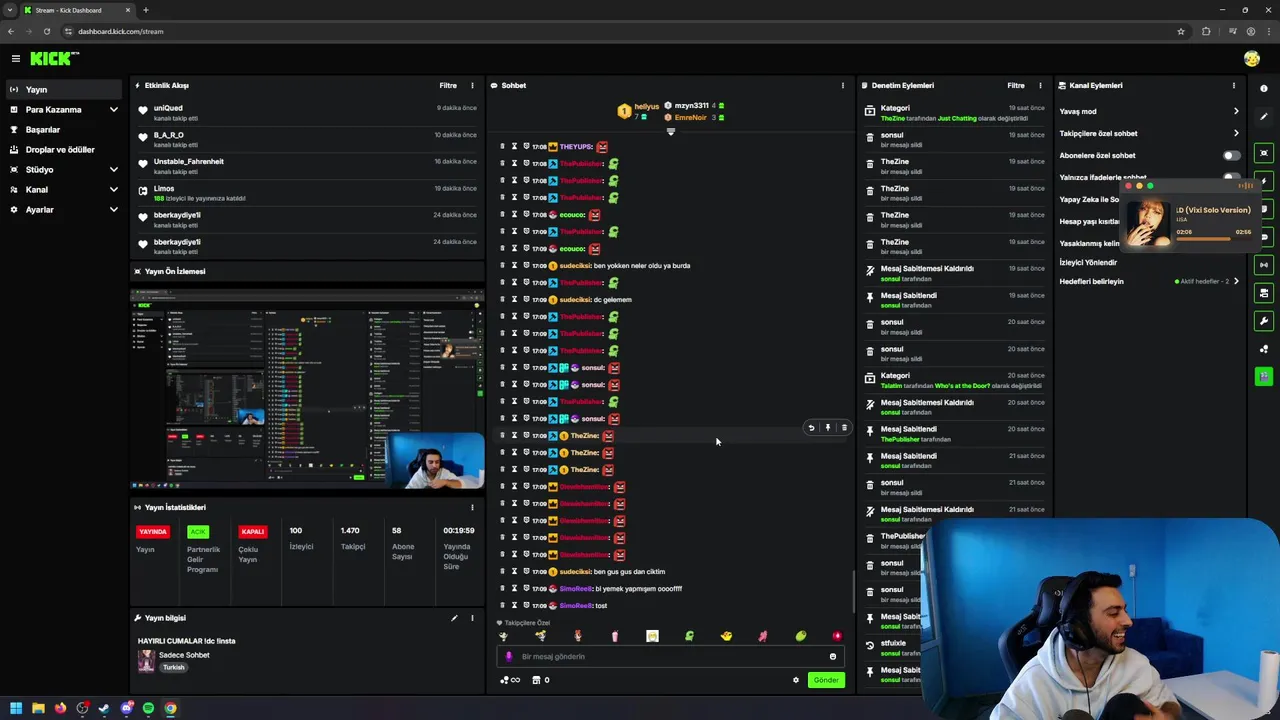The width and height of the screenshot is (1280, 720).
Task: Edit stream info with pencil icon
Action: (454, 618)
